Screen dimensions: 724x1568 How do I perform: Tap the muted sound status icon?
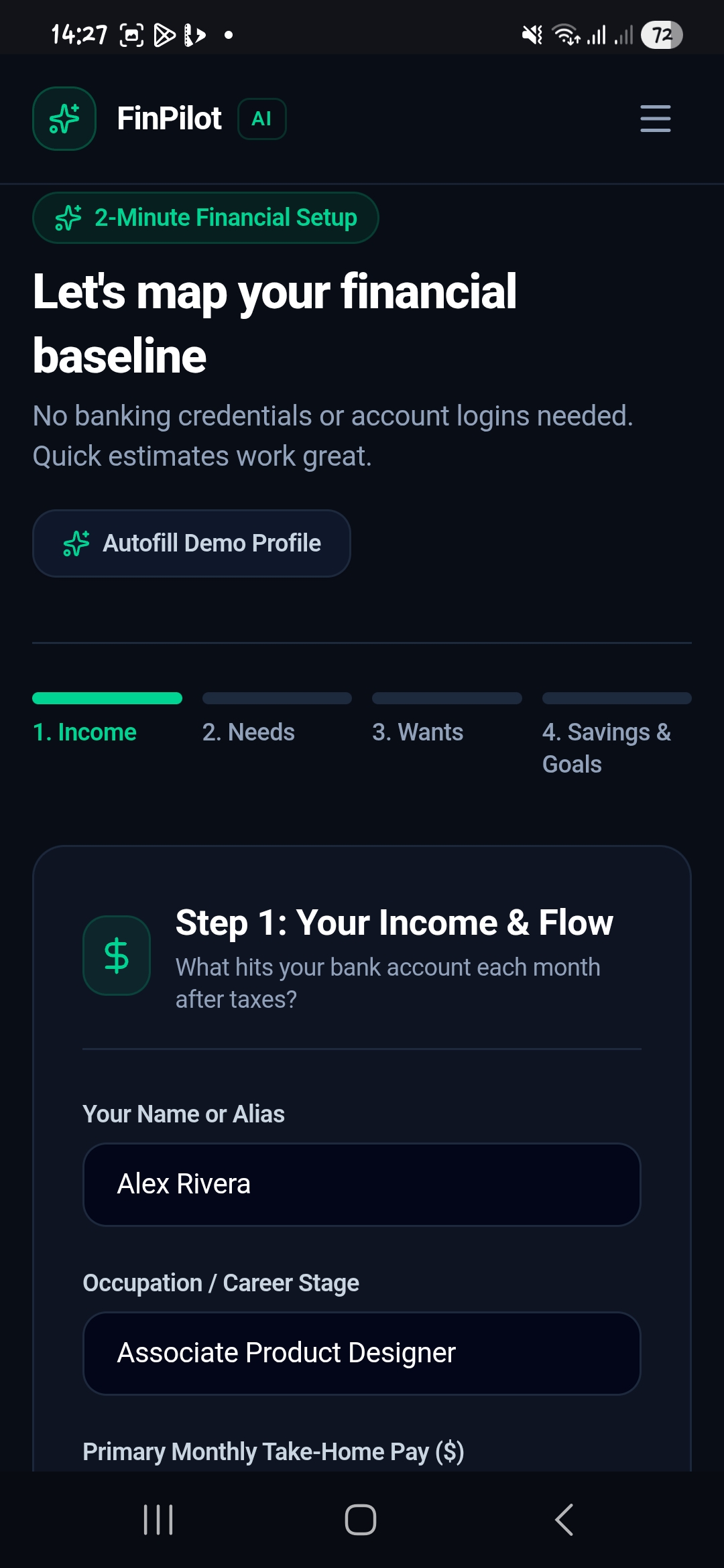(x=532, y=35)
